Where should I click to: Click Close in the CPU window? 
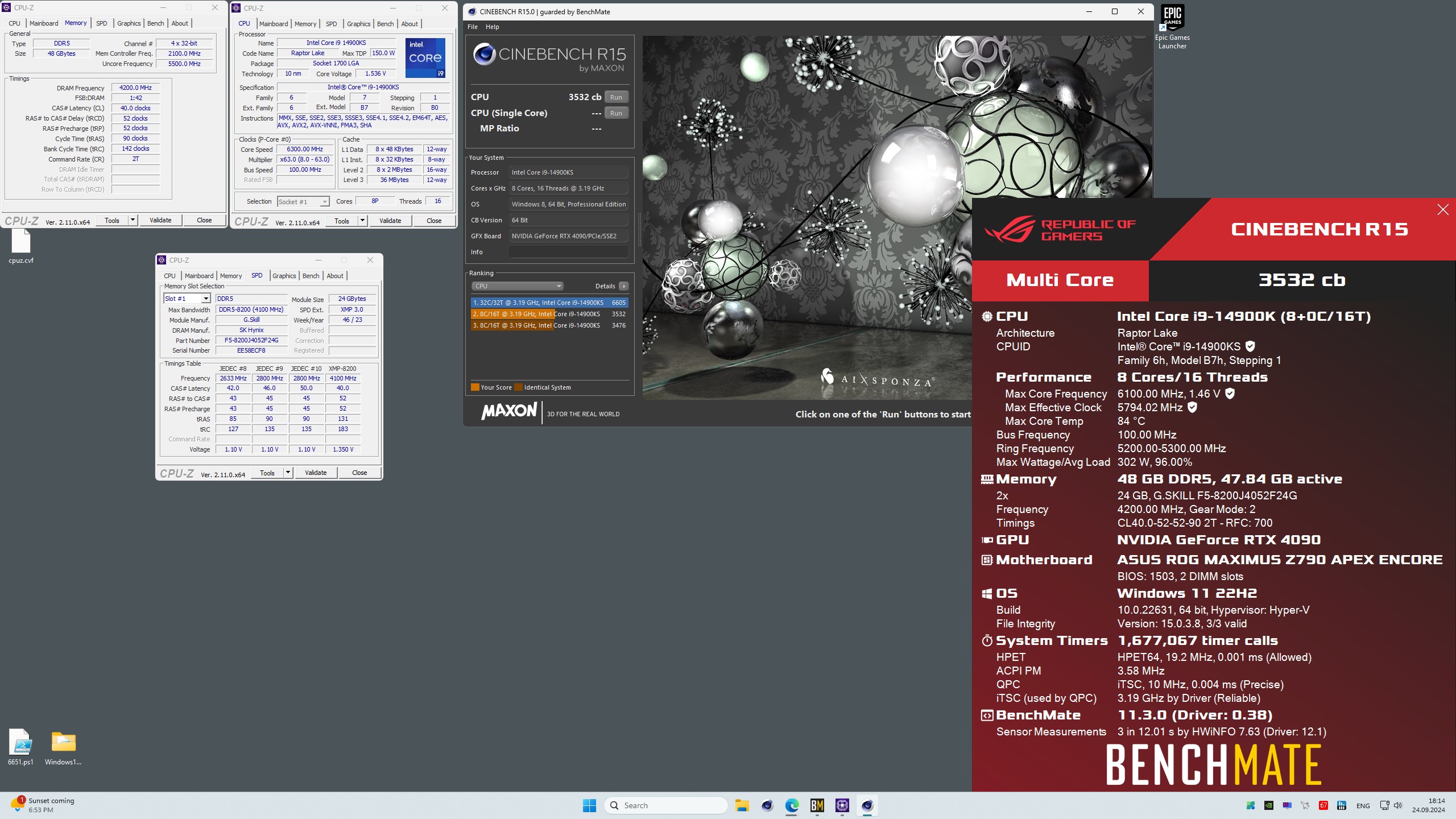click(x=434, y=221)
